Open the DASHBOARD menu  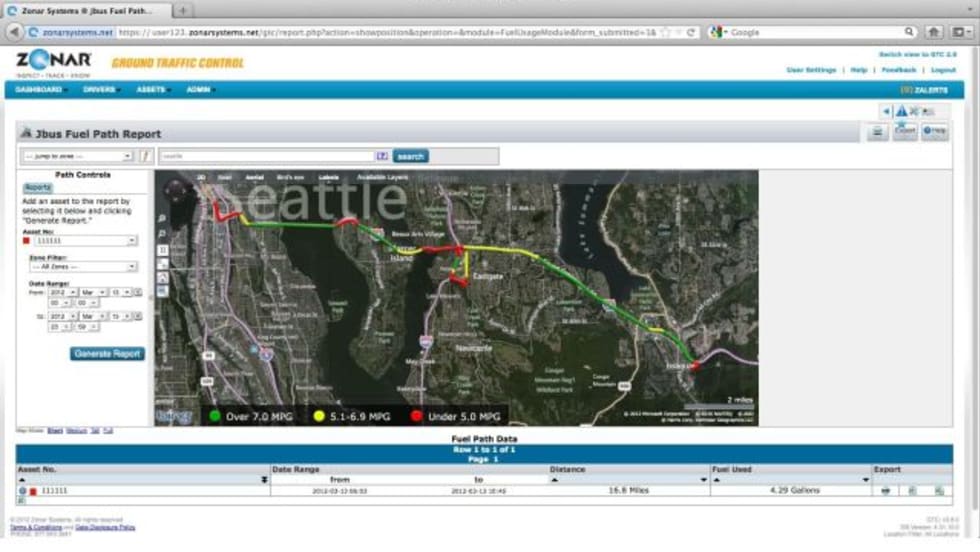pos(40,89)
